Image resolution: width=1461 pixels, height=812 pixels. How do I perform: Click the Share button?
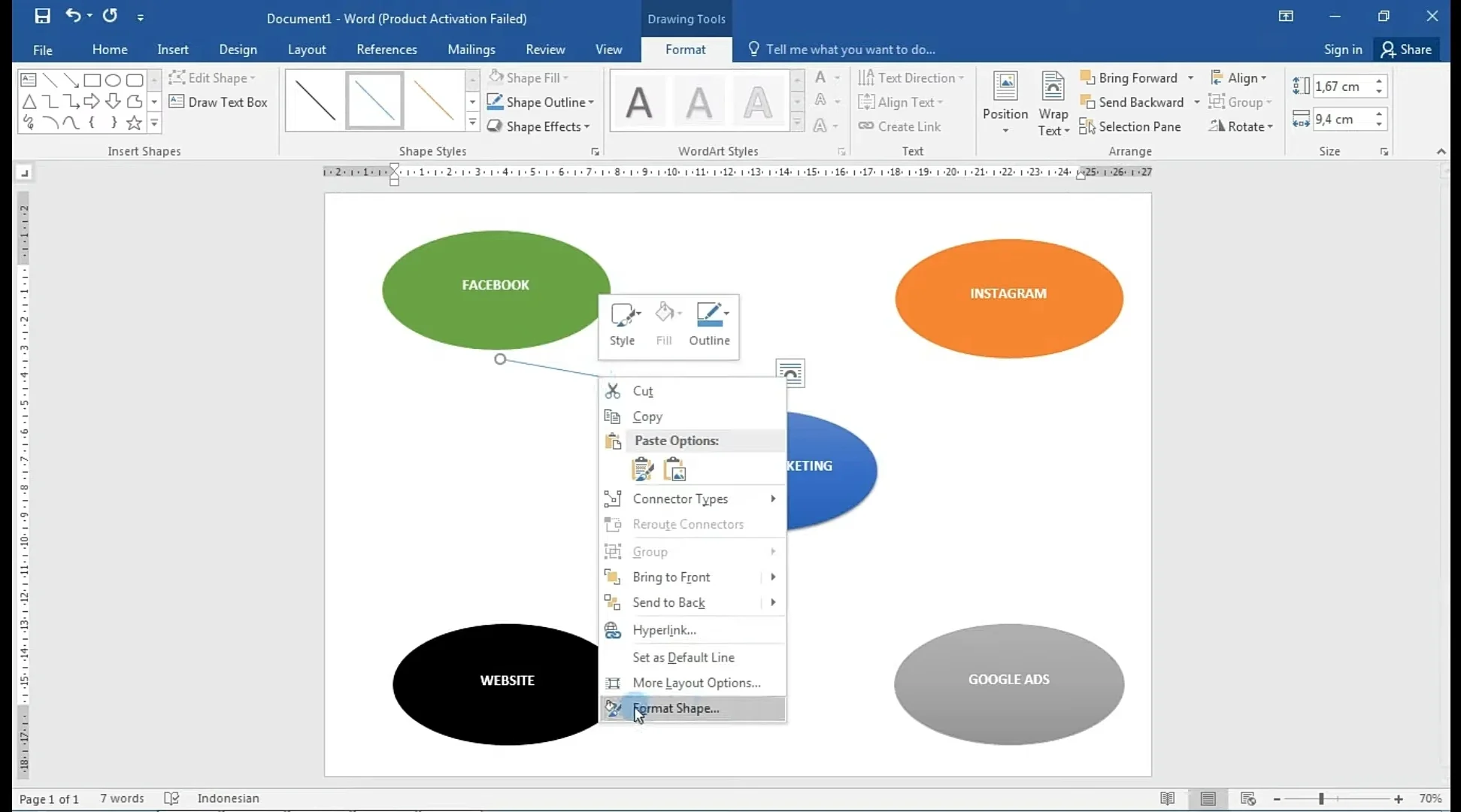pyautogui.click(x=1406, y=50)
